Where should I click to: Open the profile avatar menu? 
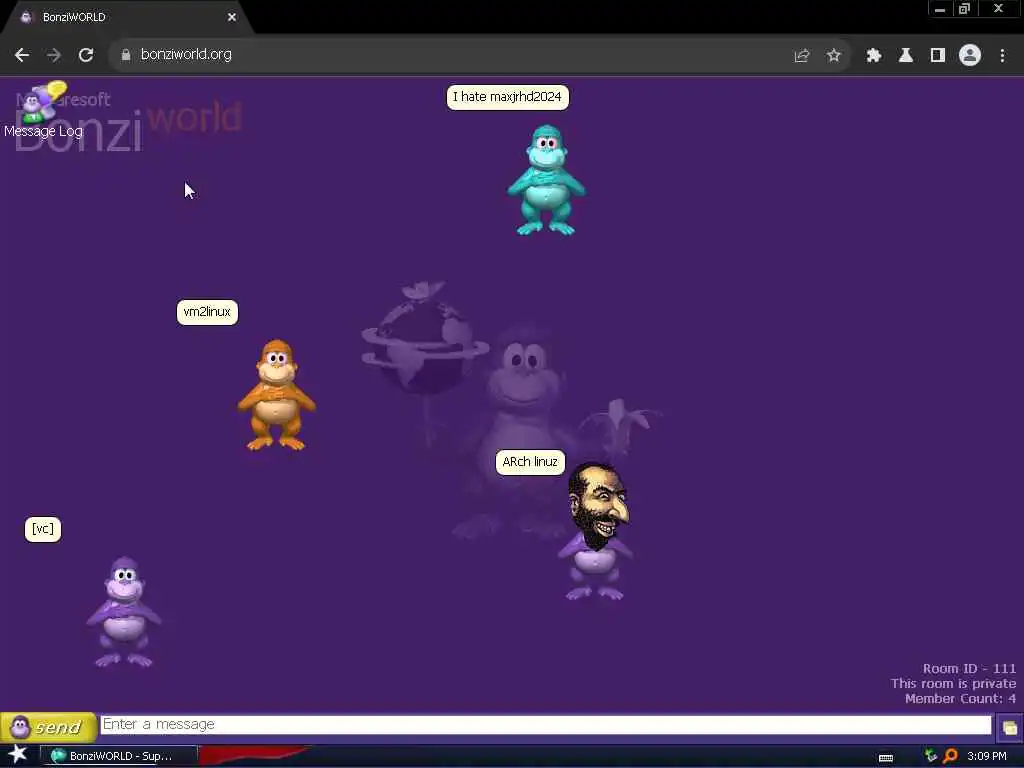click(970, 56)
